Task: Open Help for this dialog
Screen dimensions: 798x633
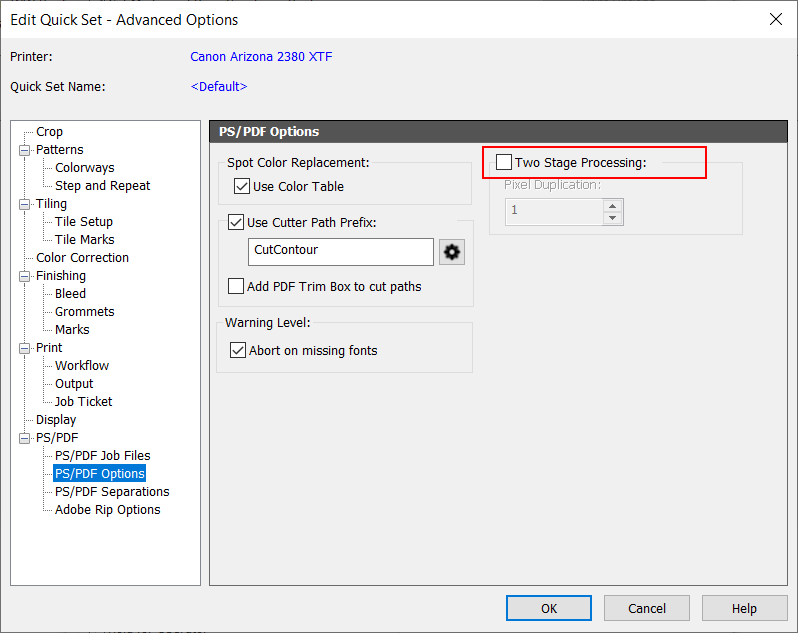Action: click(744, 608)
